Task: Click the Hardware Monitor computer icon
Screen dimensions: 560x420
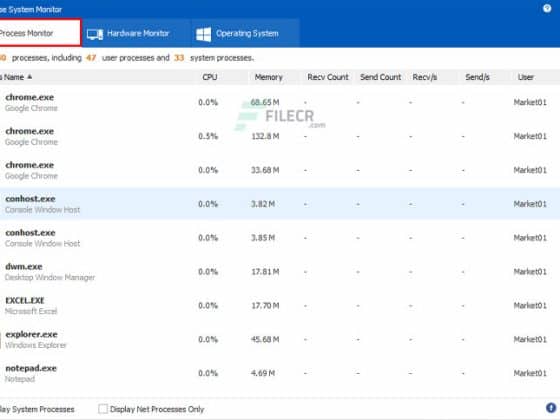Action: point(95,34)
